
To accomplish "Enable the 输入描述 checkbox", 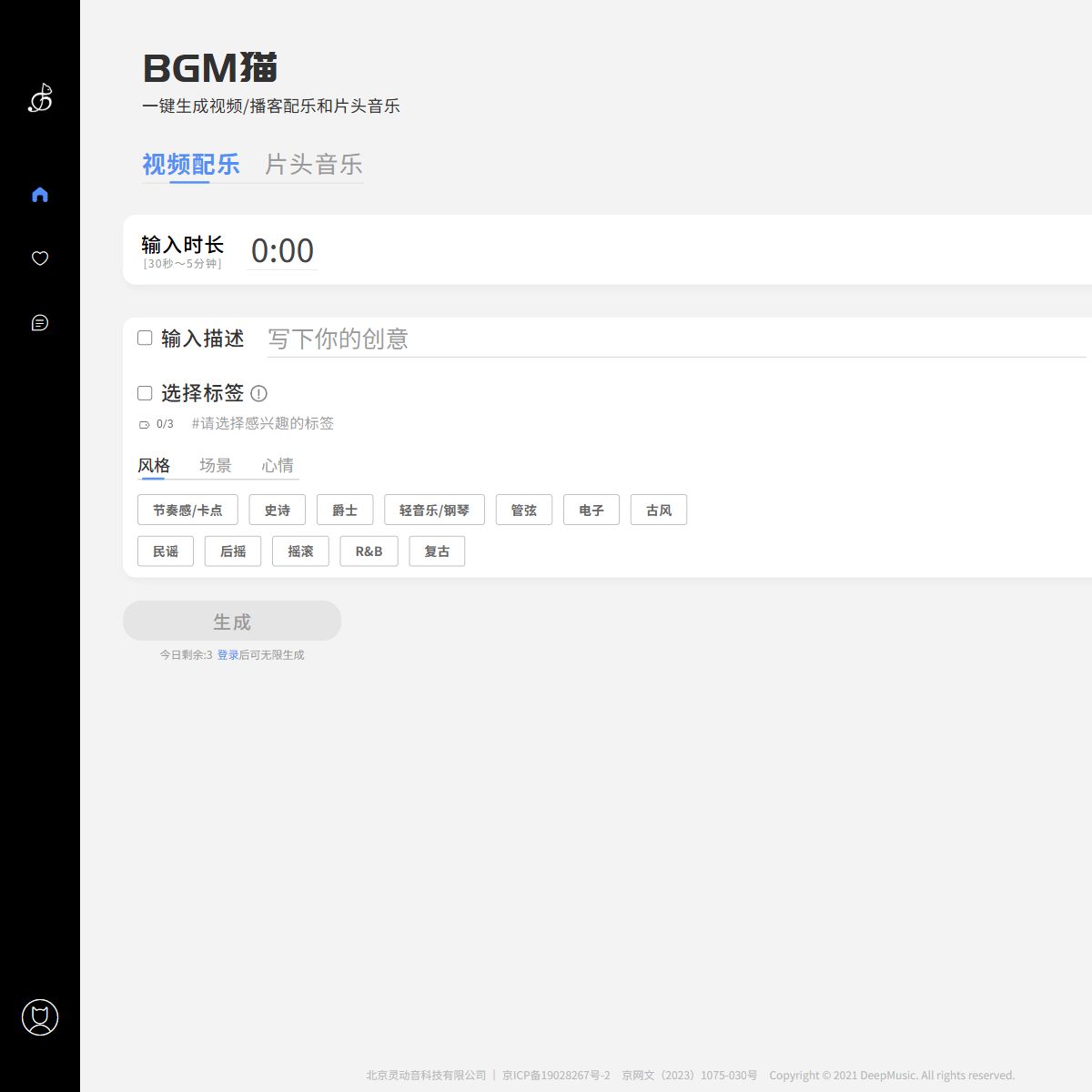I will pos(145,338).
